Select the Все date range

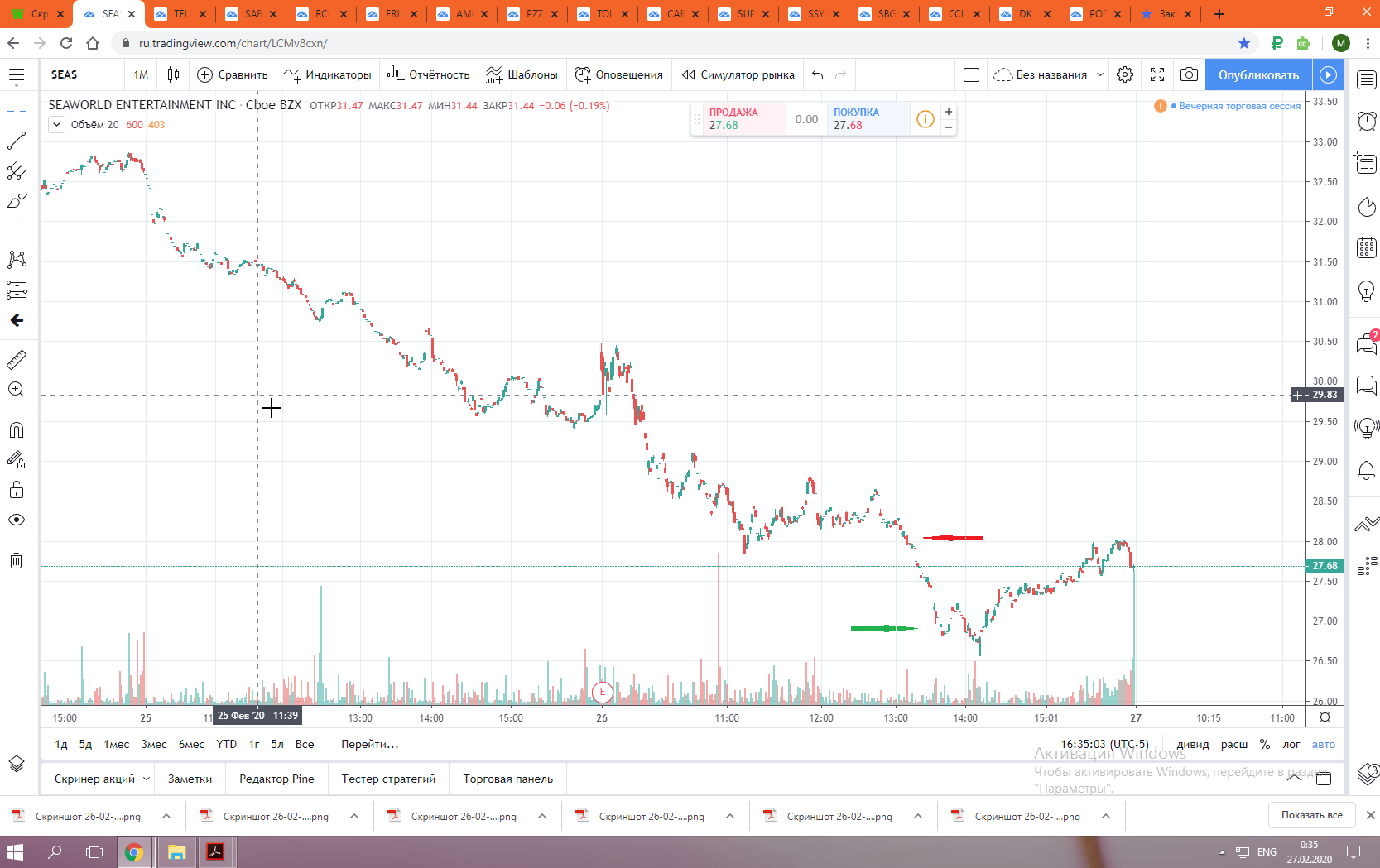click(x=305, y=744)
